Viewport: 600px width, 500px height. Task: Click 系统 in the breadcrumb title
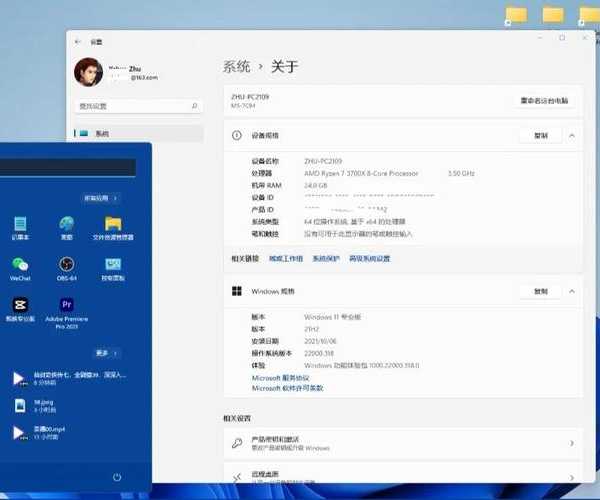coord(236,67)
